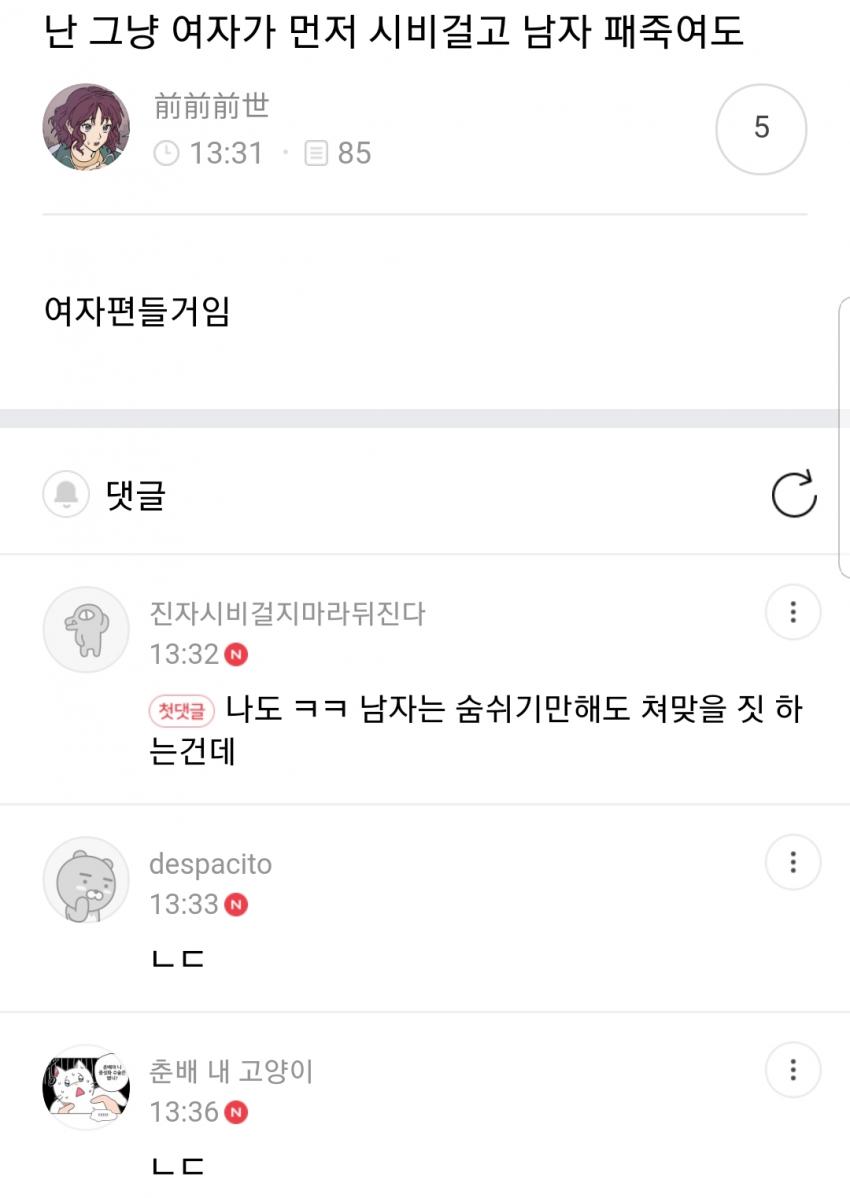Click the author name 前前前世
The height and width of the screenshot is (1198, 850).
[x=211, y=106]
